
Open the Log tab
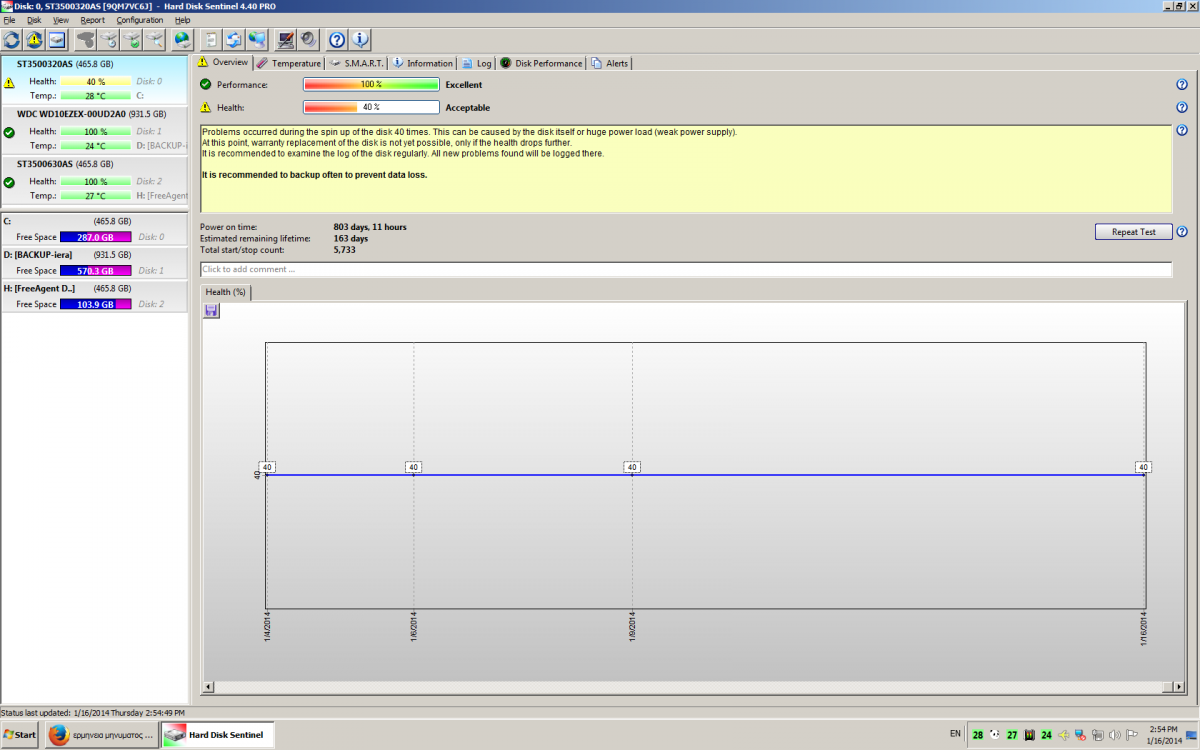coord(477,63)
